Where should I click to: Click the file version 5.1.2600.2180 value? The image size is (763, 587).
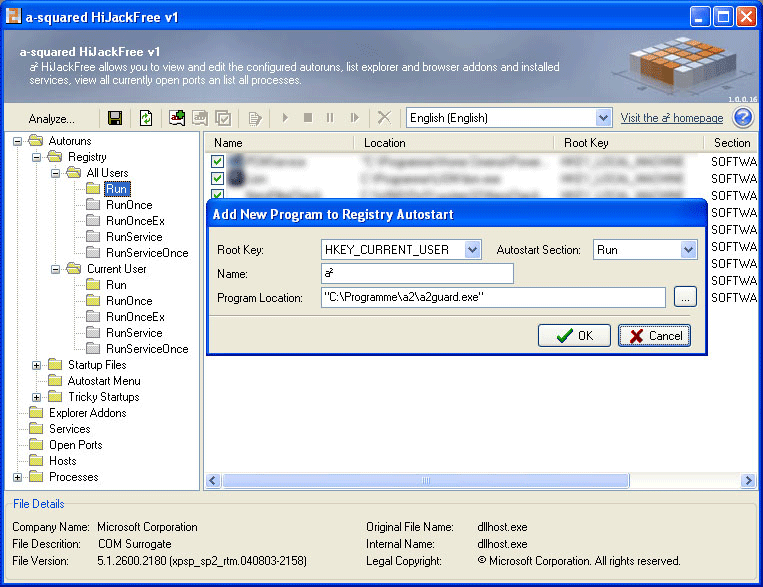tap(202, 561)
